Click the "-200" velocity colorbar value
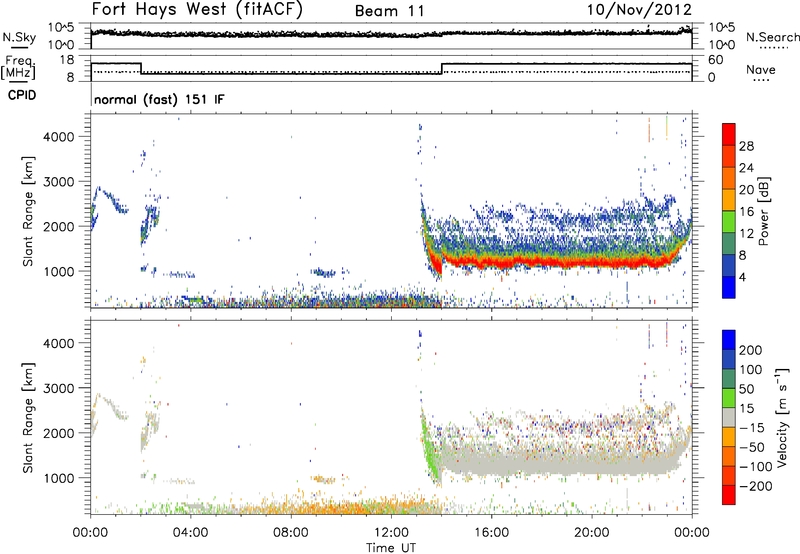Image resolution: width=800 pixels, height=554 pixels. click(756, 486)
